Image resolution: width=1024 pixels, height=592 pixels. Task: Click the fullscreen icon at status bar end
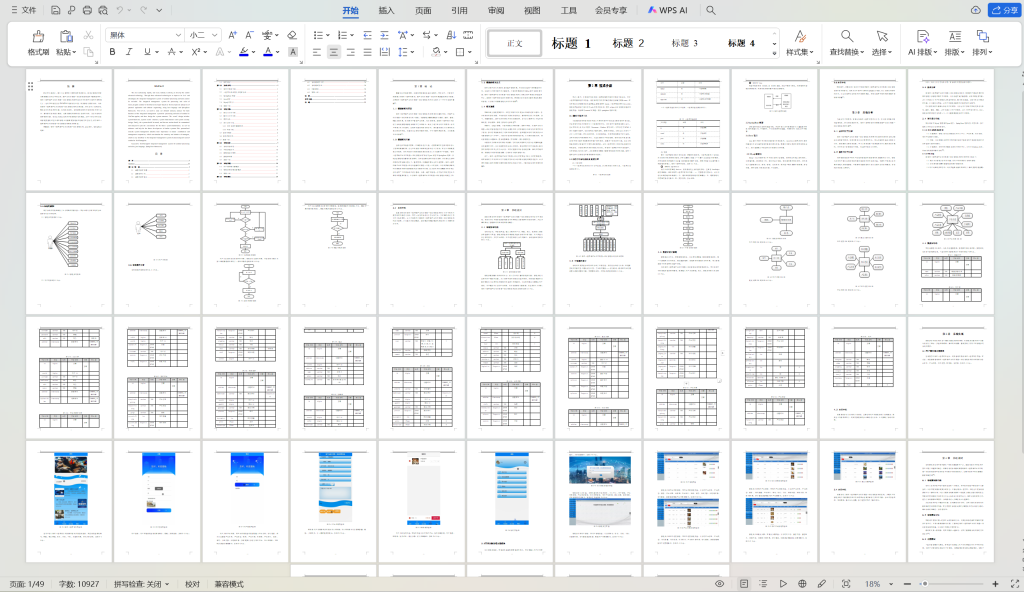1015,584
